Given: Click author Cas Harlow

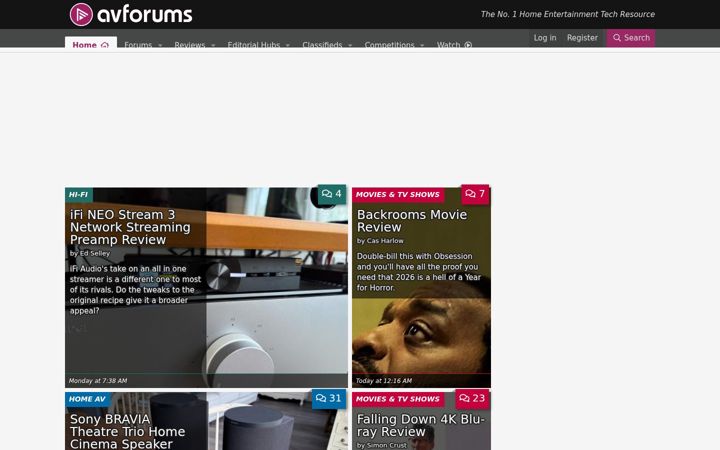Looking at the screenshot, I should [385, 241].
